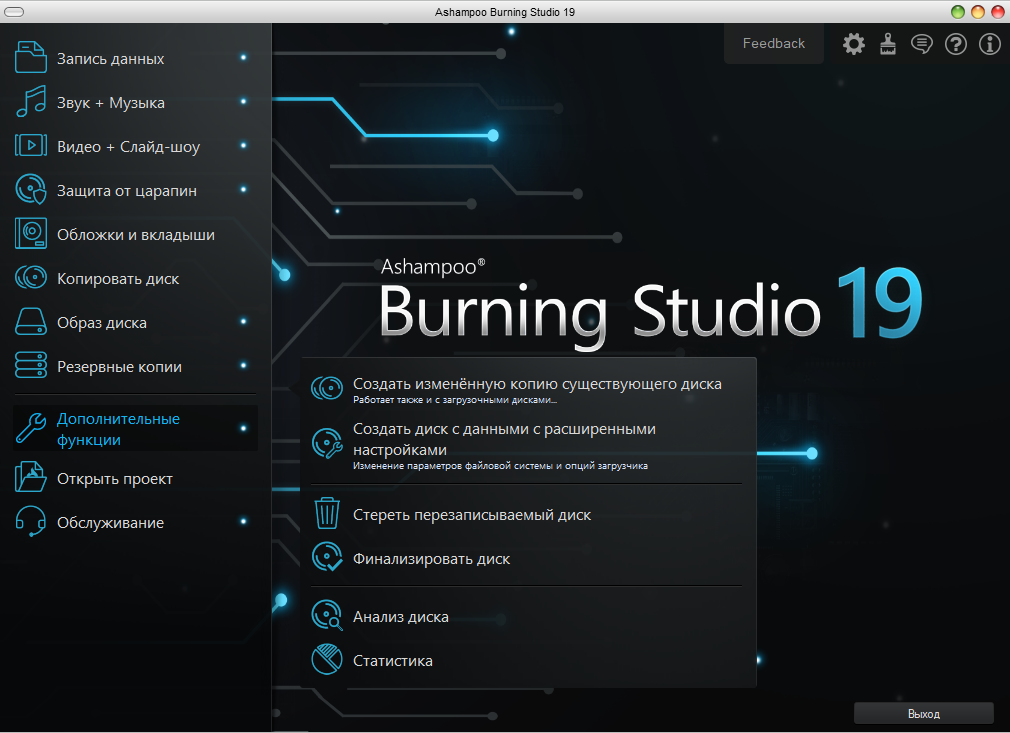Click the cleaning brush icon in top bar
The width and height of the screenshot is (1010, 733).
coord(888,44)
